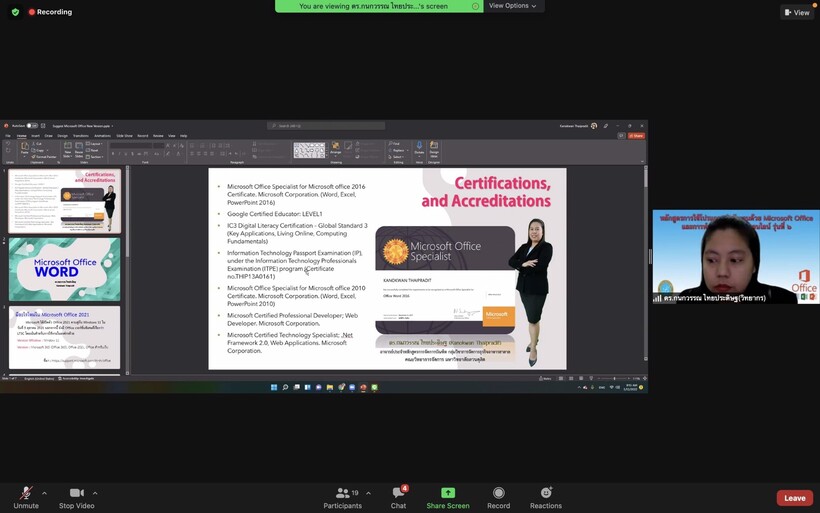Image resolution: width=820 pixels, height=513 pixels.
Task: Expand video options arrow next to Stop Video
Action: click(x=95, y=493)
